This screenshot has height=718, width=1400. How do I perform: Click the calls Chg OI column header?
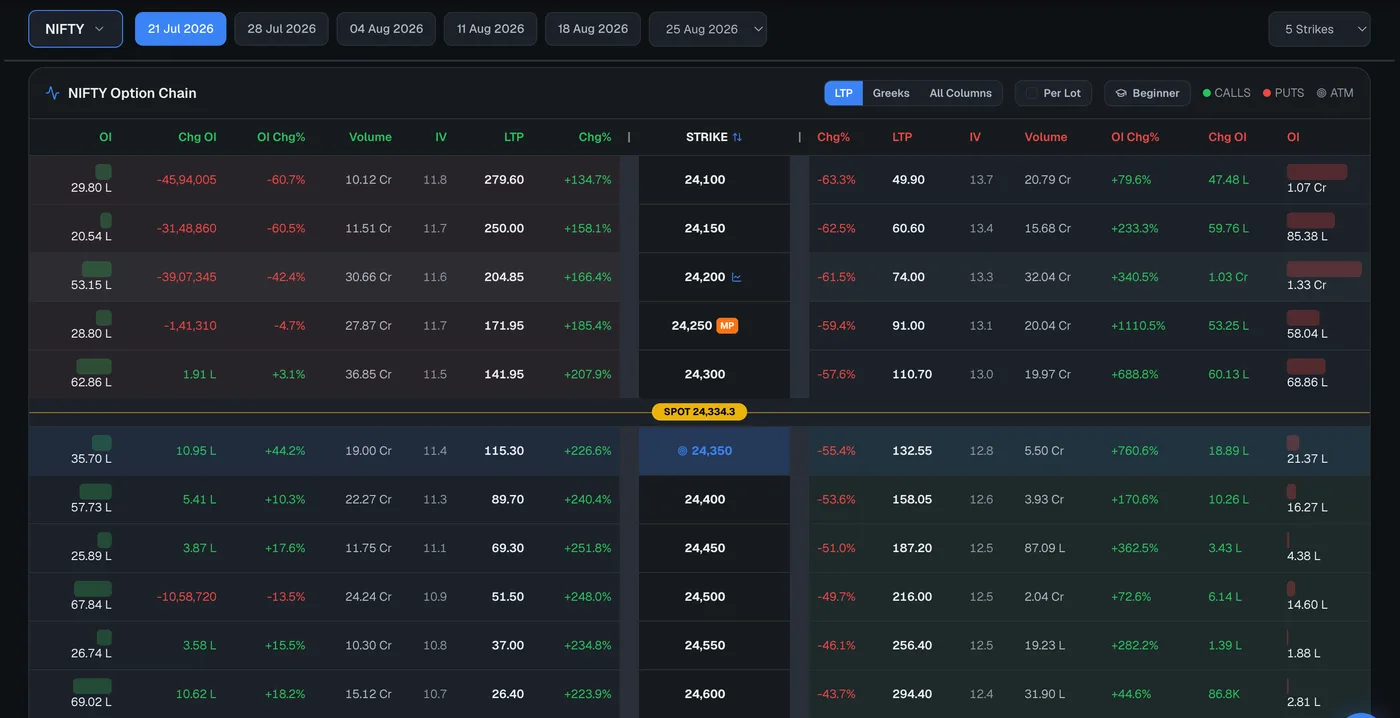tap(196, 137)
